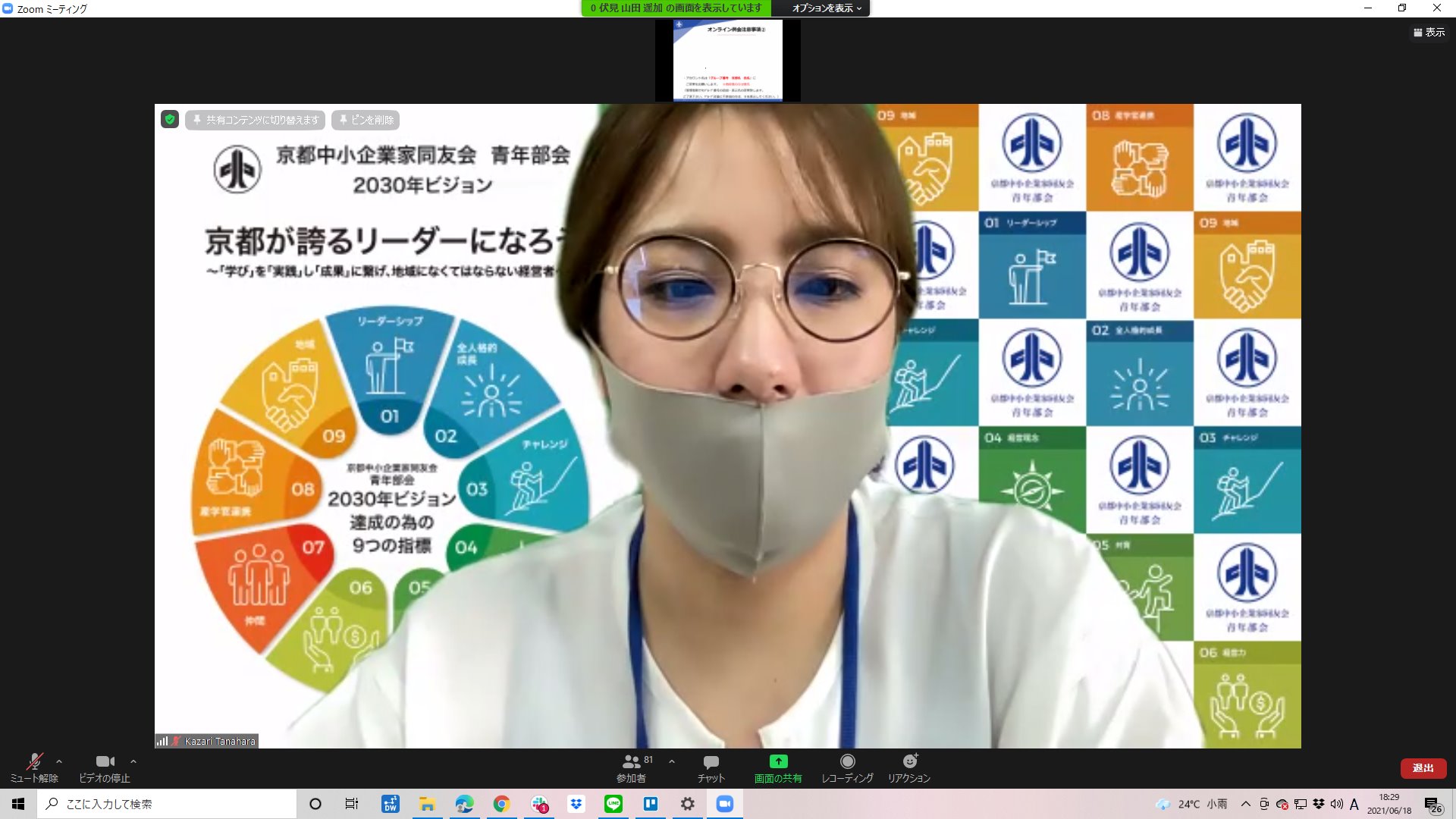Open Slack from taskbar
Image resolution: width=1456 pixels, height=819 pixels.
[539, 804]
